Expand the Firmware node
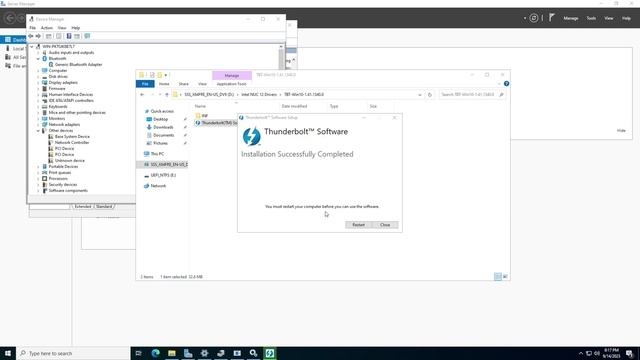Image resolution: width=640 pixels, height=360 pixels. 38,89
